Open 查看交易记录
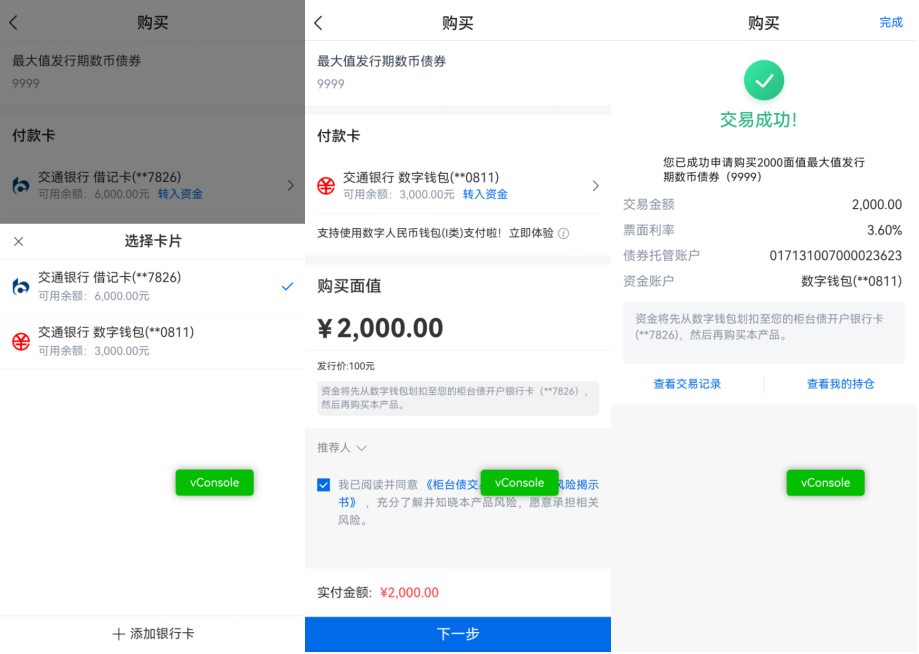Viewport: 919px width, 654px height. point(687,384)
